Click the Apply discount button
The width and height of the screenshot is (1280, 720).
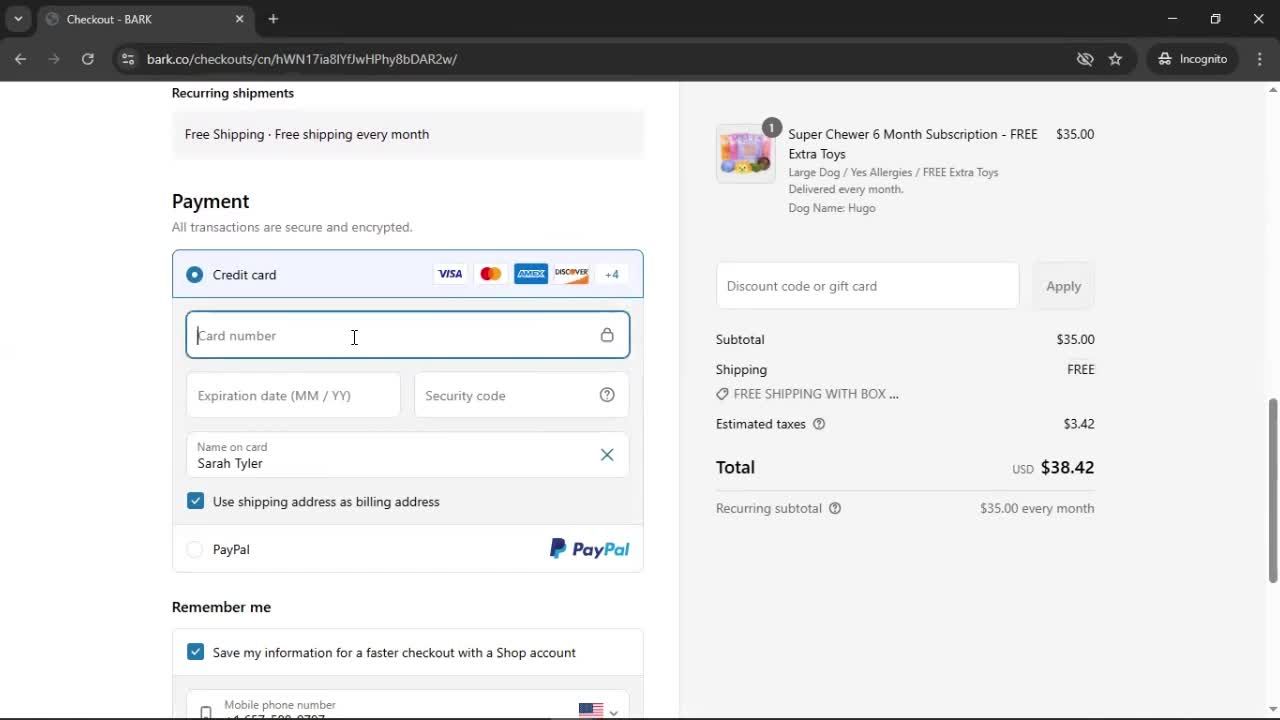click(x=1063, y=286)
